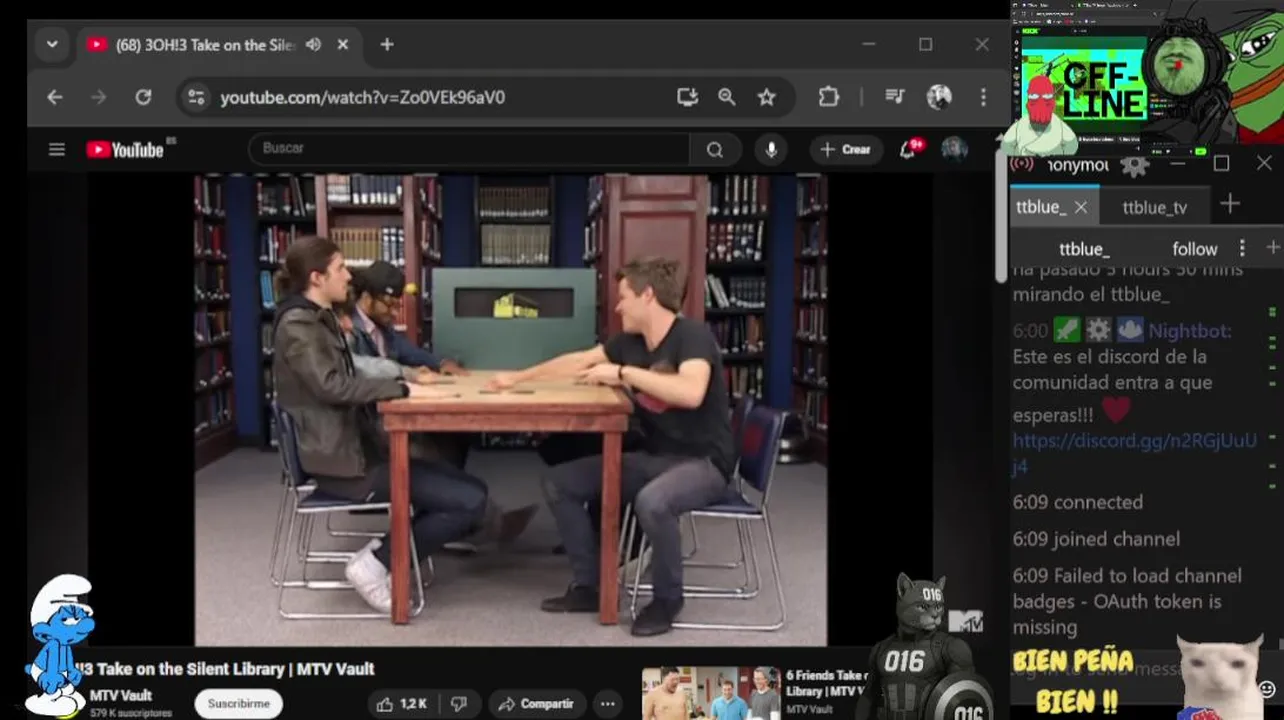Like the video with 1,2 K
1284x720 pixels.
click(403, 703)
